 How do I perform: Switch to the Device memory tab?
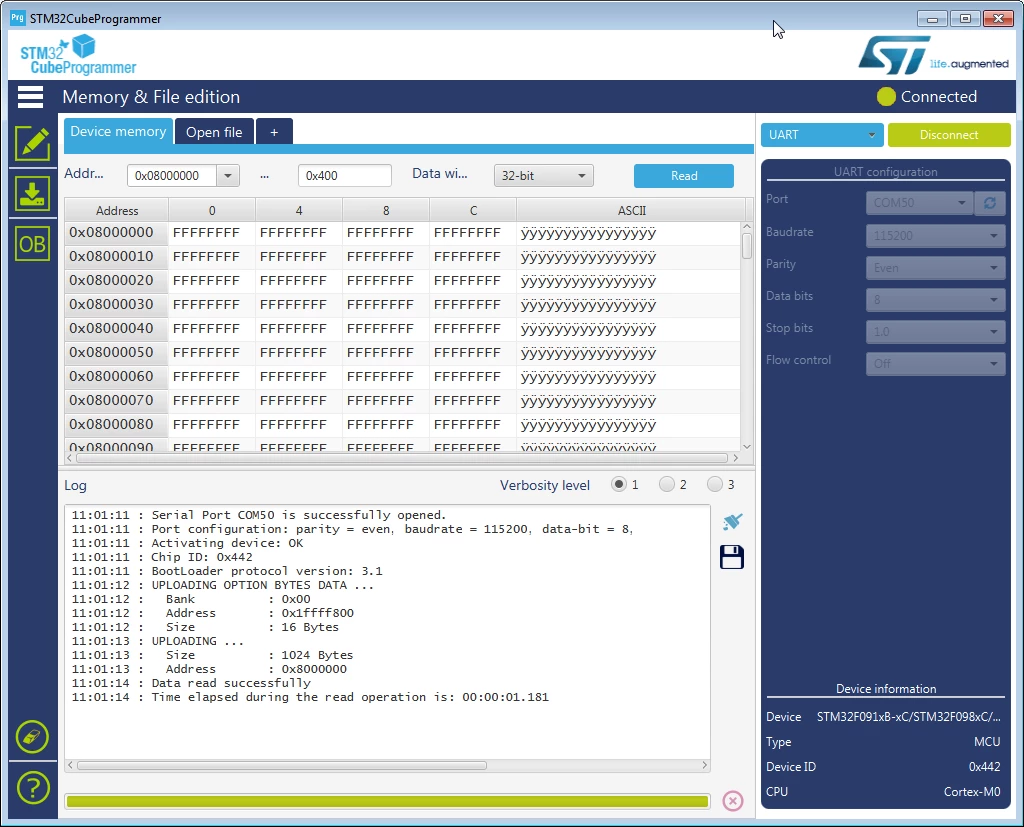point(118,131)
